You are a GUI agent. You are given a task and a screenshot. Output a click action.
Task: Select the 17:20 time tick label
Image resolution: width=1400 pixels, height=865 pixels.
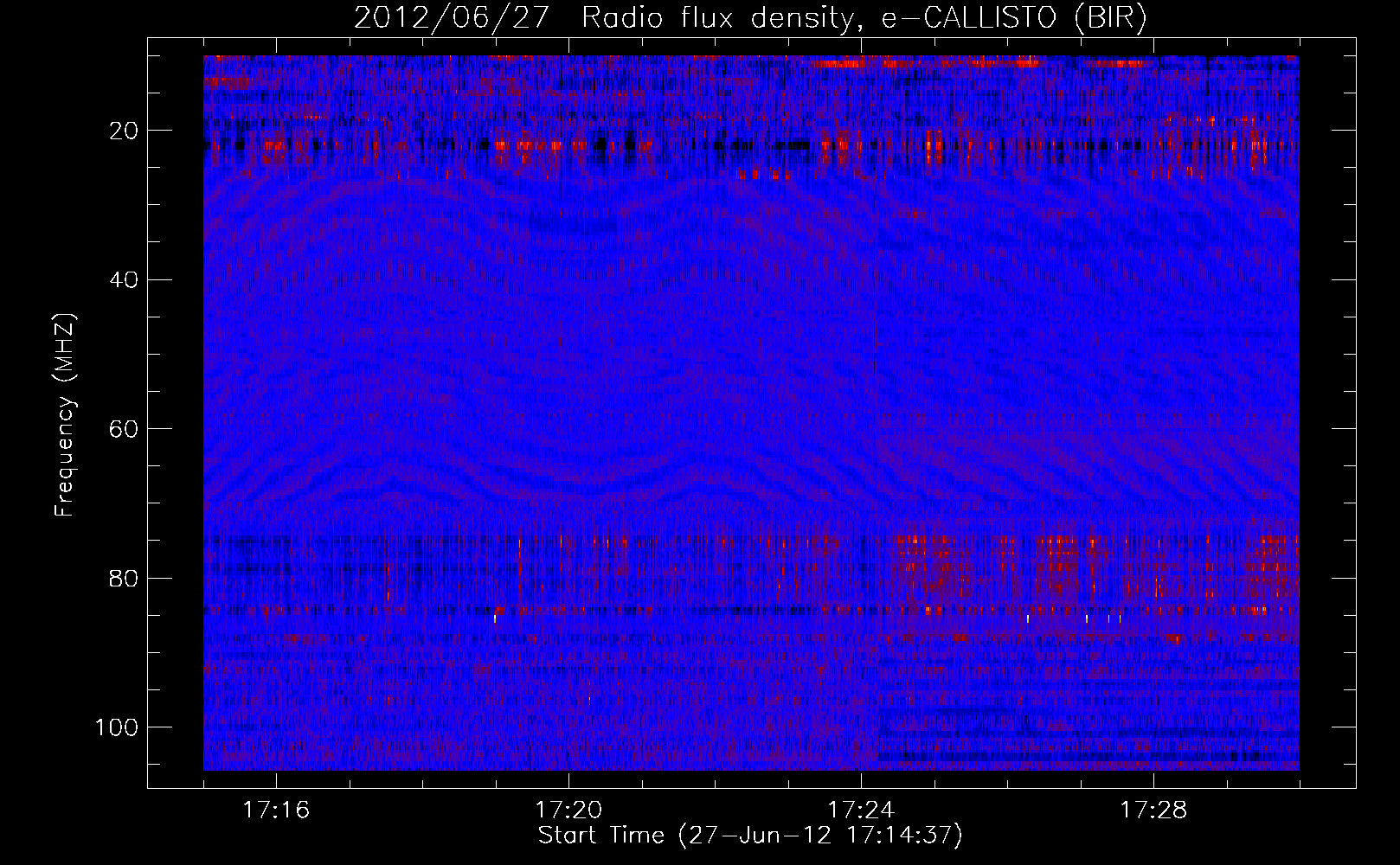pyautogui.click(x=568, y=811)
